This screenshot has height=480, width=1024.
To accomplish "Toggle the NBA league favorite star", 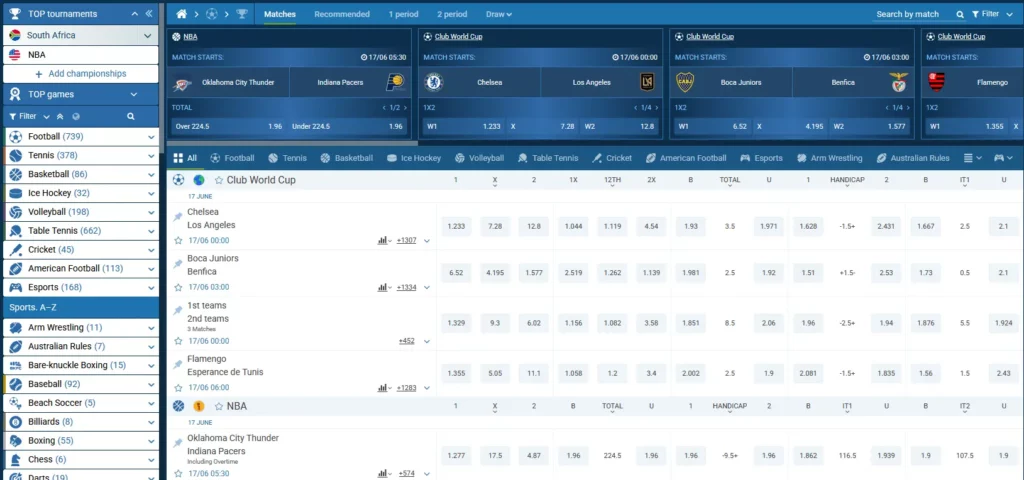I will click(218, 407).
